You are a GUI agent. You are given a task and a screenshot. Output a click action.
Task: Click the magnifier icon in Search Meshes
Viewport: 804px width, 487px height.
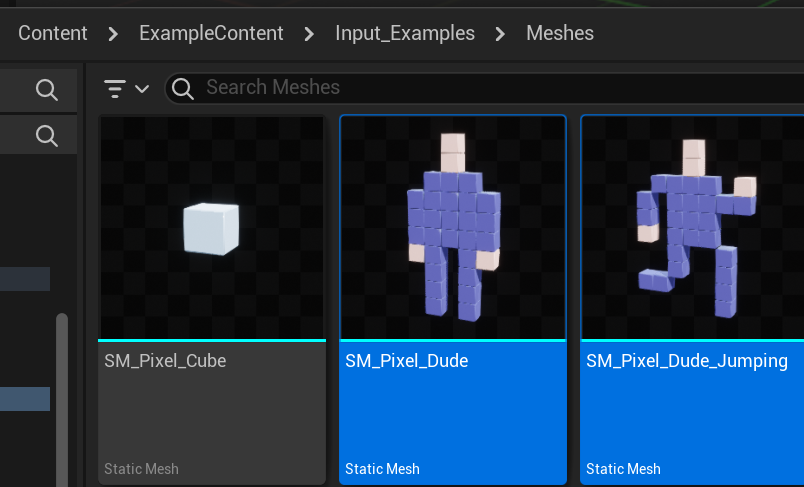click(183, 89)
